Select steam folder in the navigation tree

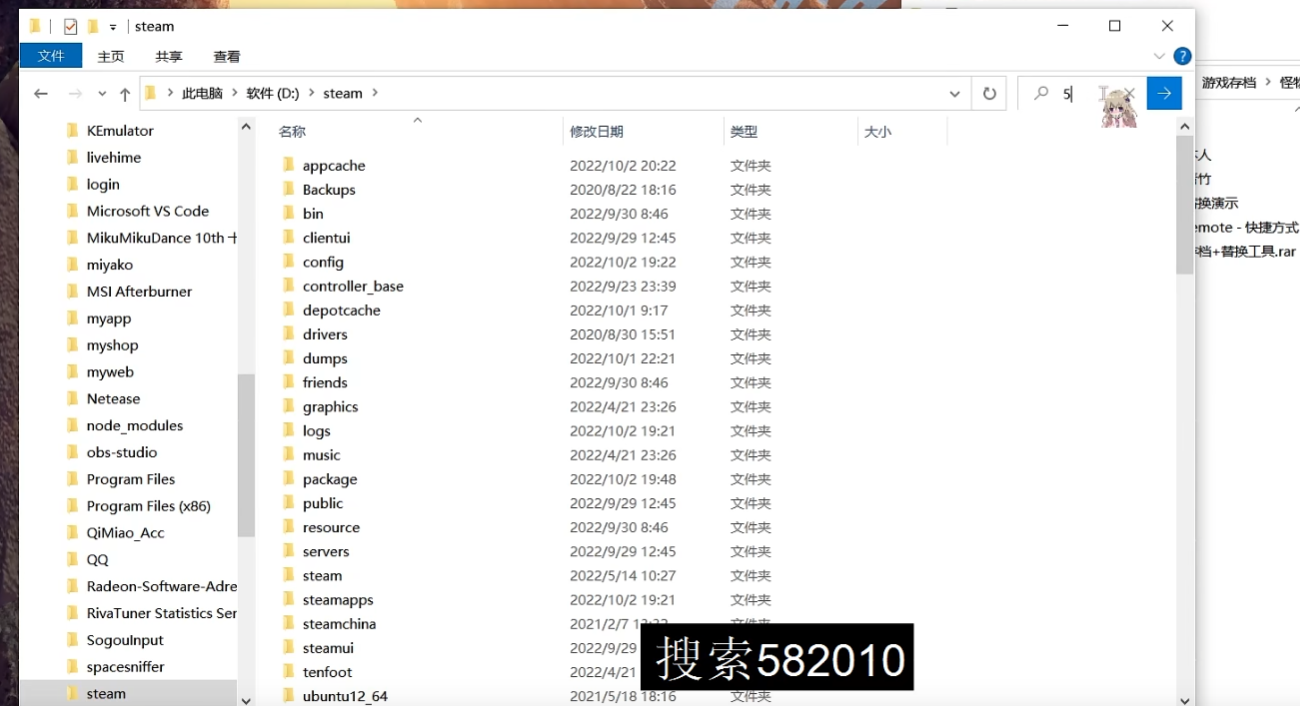(106, 693)
